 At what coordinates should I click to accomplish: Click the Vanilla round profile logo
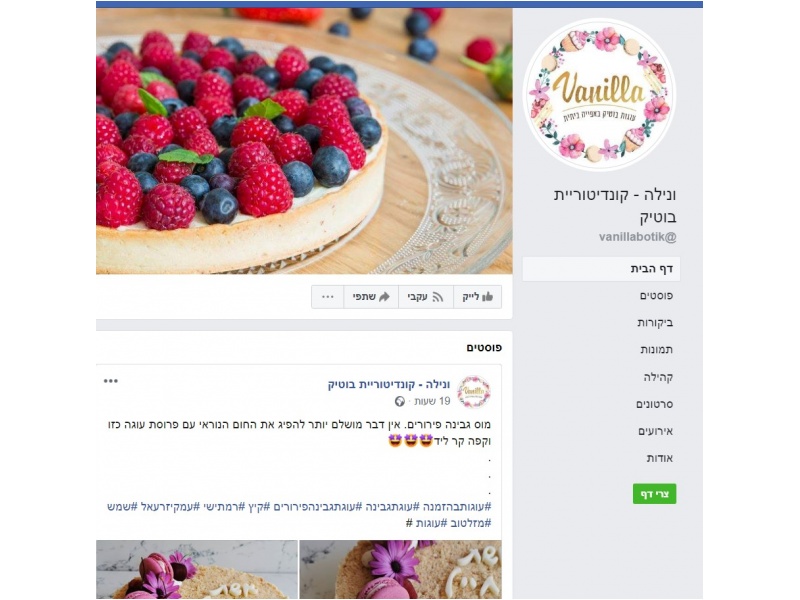(x=599, y=94)
